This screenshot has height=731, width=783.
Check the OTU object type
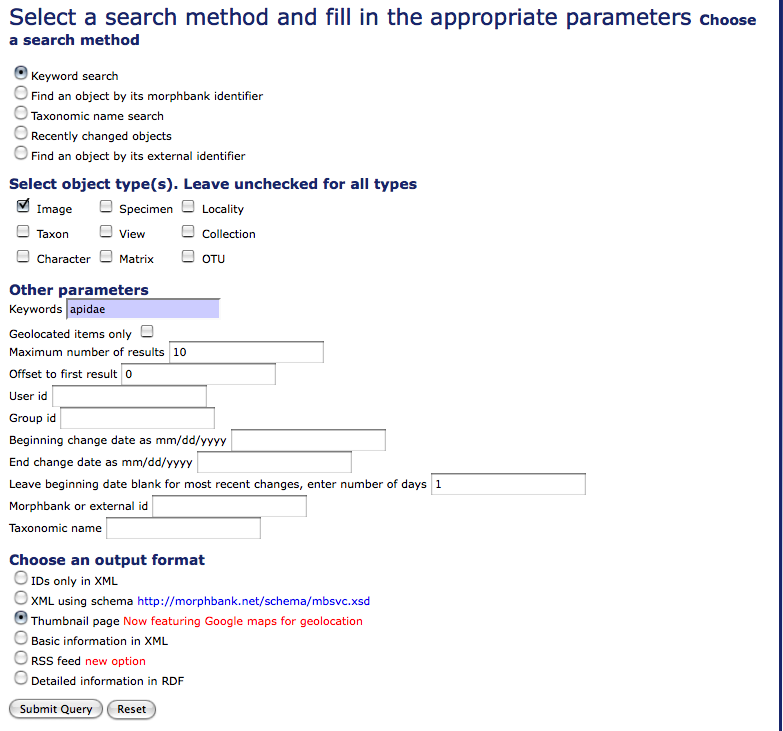[x=188, y=257]
